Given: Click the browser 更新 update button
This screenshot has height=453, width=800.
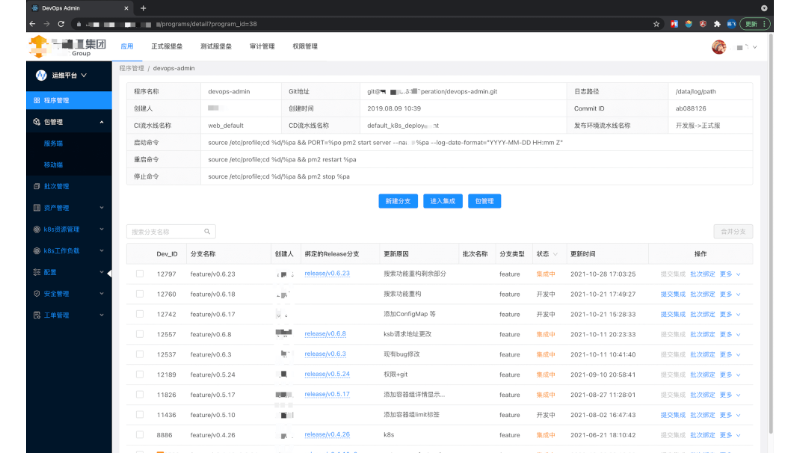Looking at the screenshot, I should coord(755,24).
